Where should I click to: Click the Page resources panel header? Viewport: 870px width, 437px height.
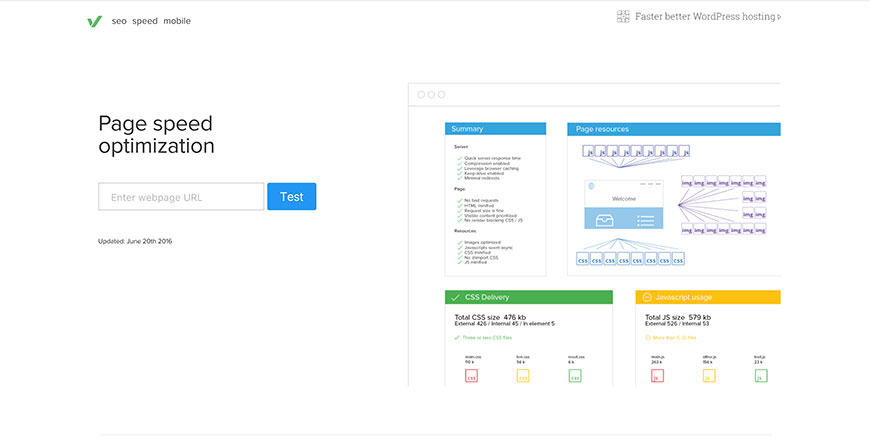(673, 129)
